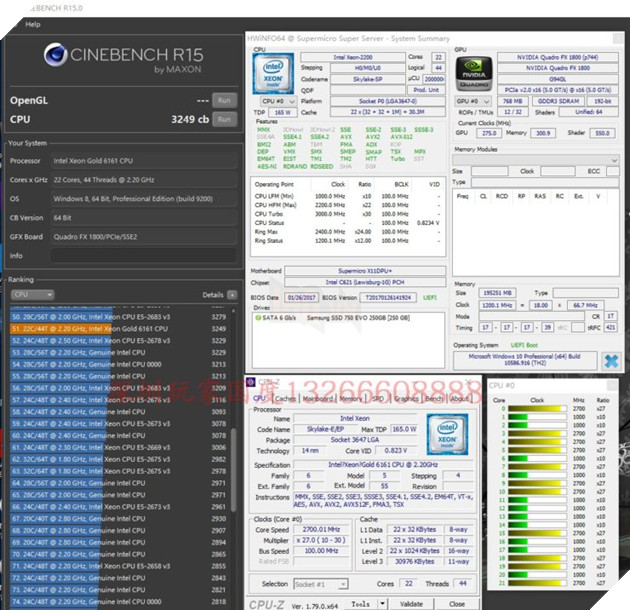Viewport: 630px width, 610px height.
Task: Click the Cinebench R15 sphere logo
Action: (55, 54)
